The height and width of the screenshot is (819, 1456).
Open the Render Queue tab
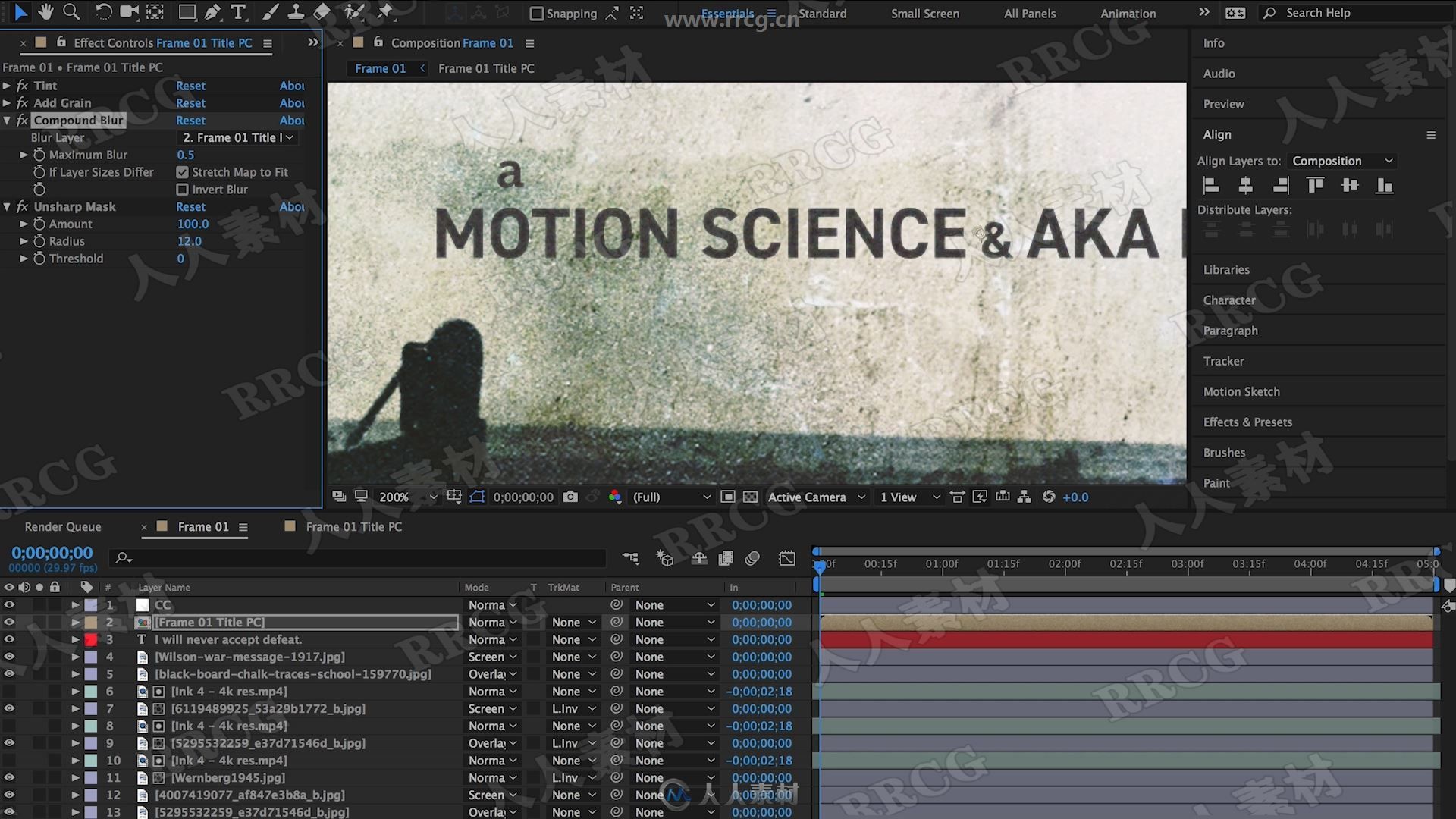coord(63,526)
